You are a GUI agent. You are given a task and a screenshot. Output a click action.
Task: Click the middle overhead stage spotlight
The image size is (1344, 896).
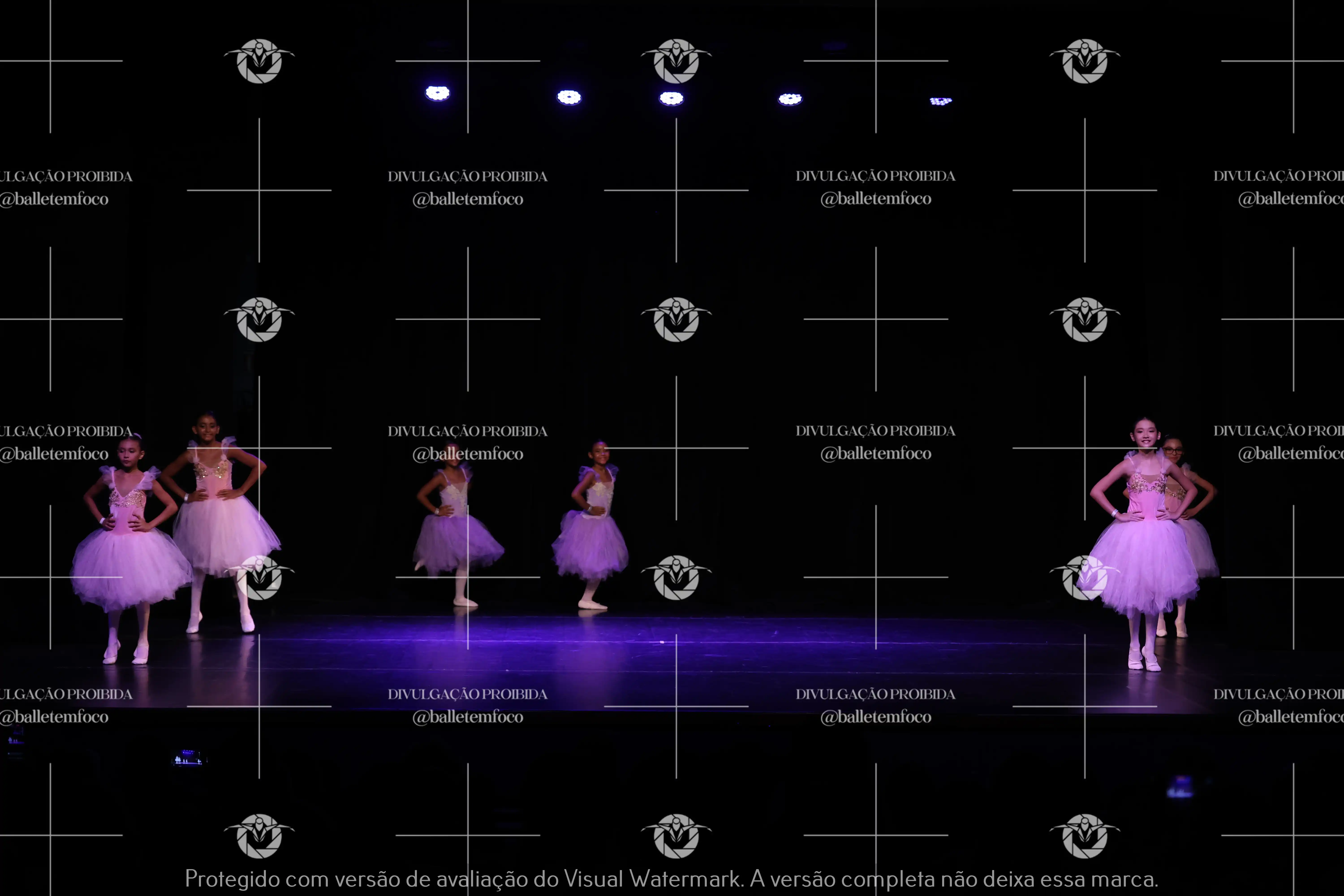click(671, 98)
